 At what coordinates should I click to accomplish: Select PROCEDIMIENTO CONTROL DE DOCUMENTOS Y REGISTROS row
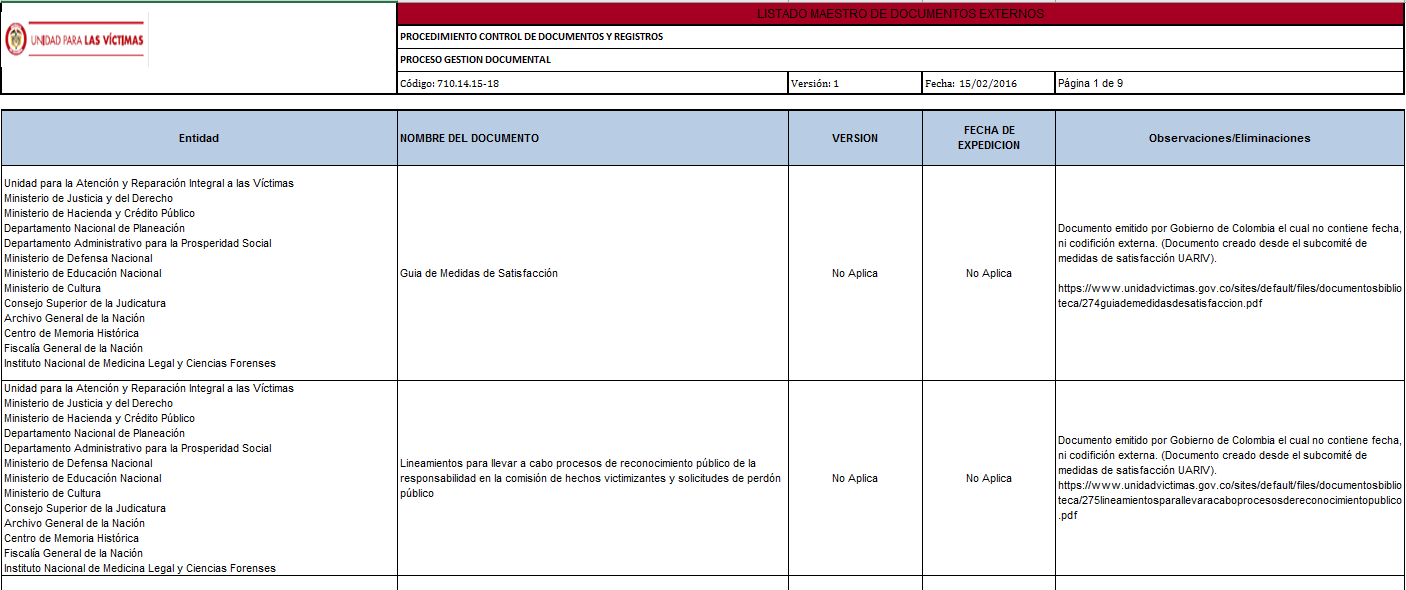click(x=901, y=37)
